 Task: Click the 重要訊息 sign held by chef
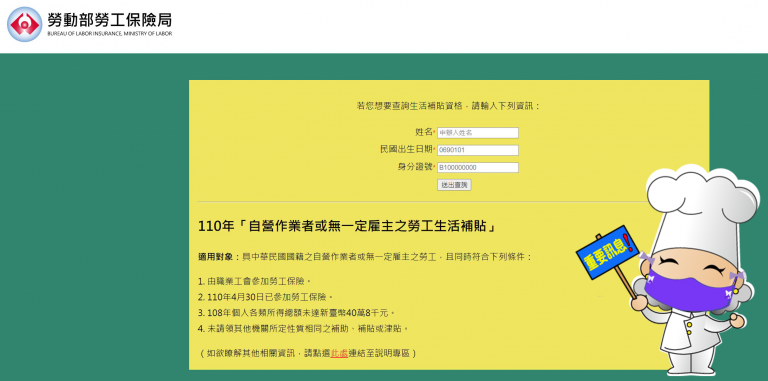(x=607, y=252)
